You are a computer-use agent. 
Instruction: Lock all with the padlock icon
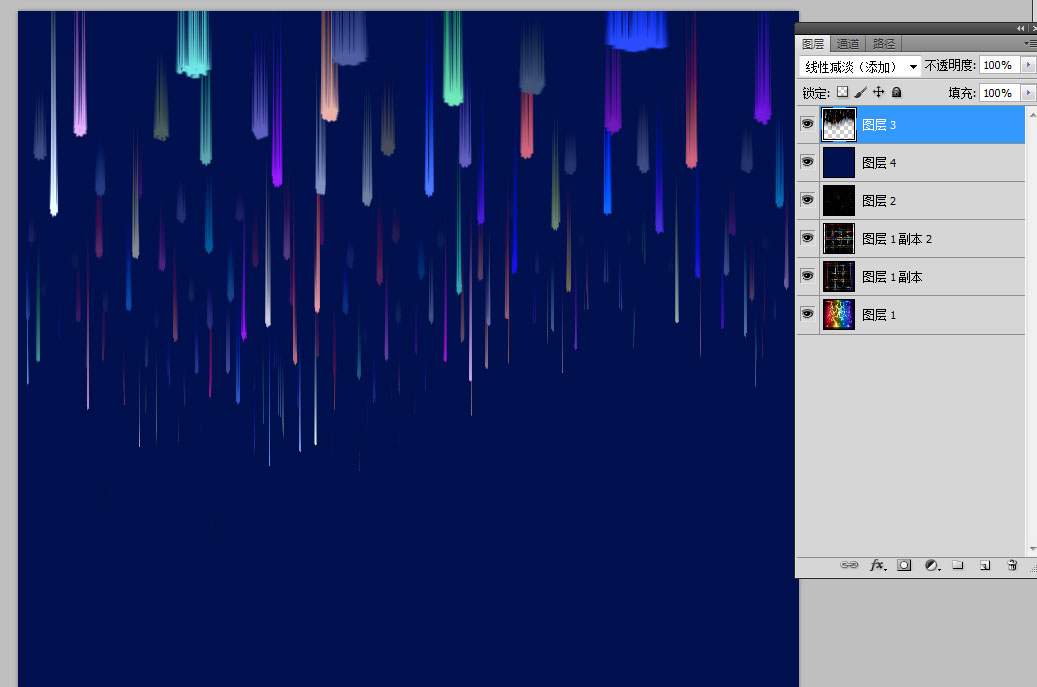click(897, 92)
